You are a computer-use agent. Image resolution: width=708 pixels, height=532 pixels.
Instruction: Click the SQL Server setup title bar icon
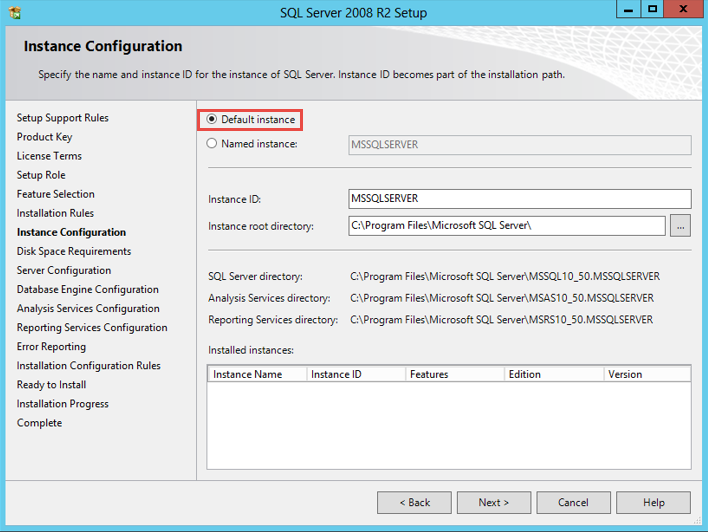[x=16, y=11]
